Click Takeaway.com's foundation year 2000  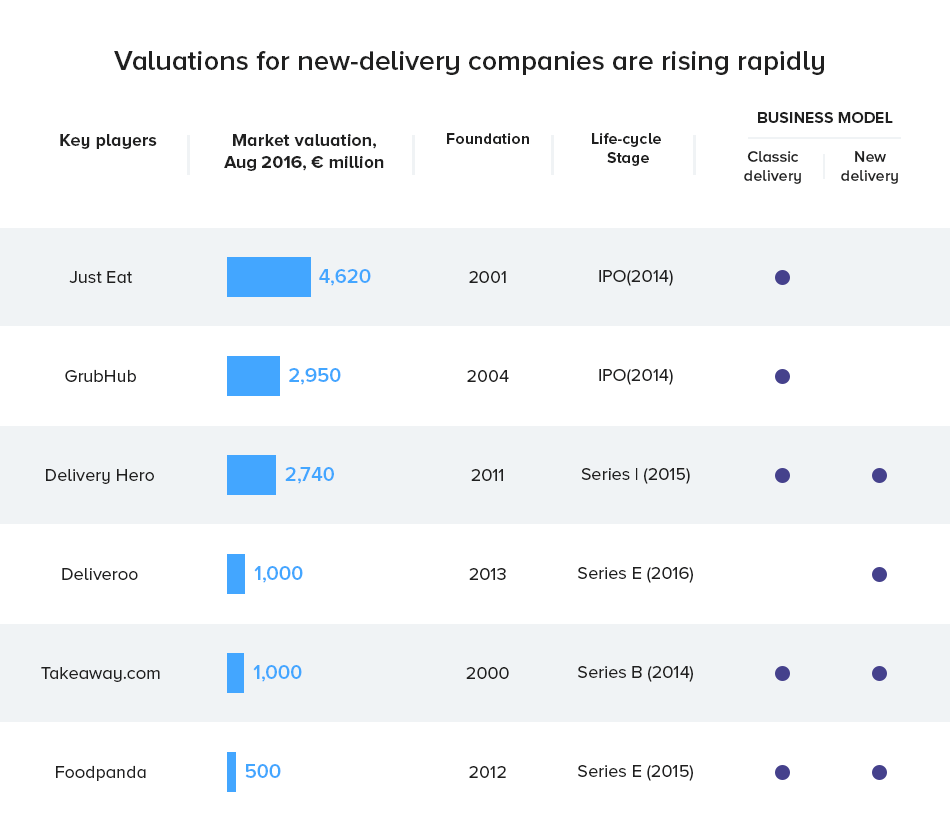(x=487, y=673)
